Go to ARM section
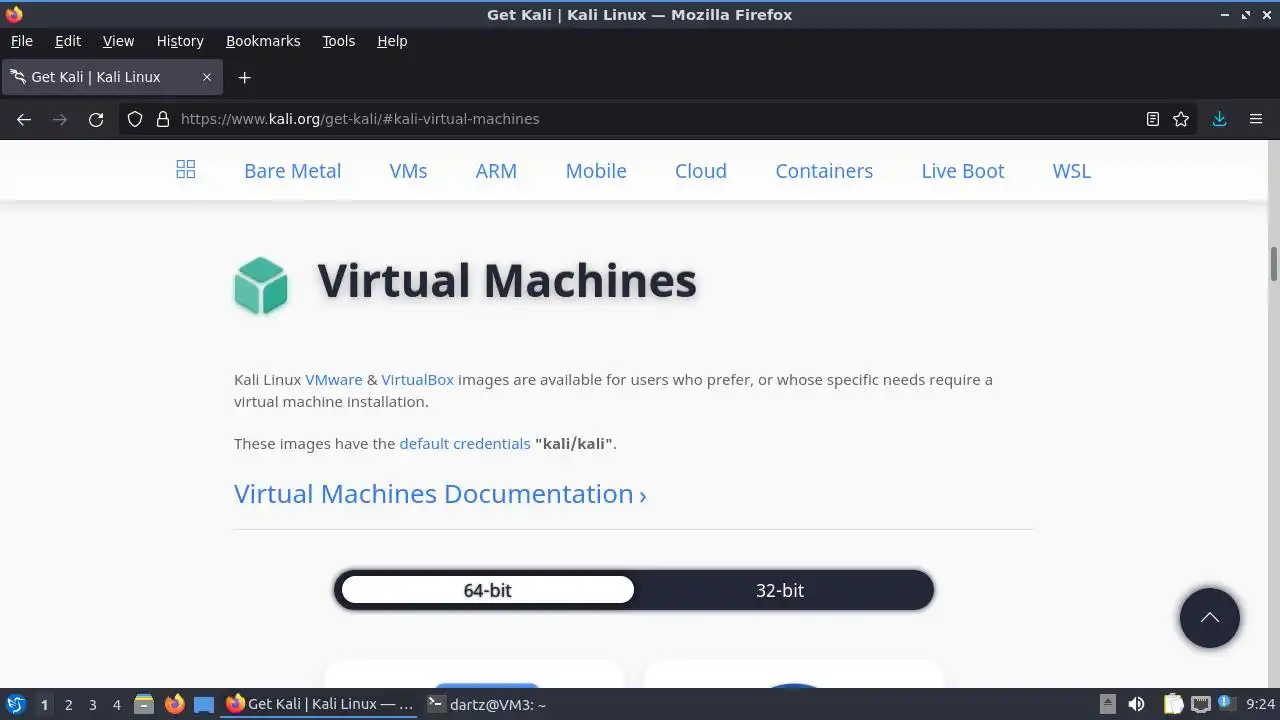 pyautogui.click(x=496, y=171)
